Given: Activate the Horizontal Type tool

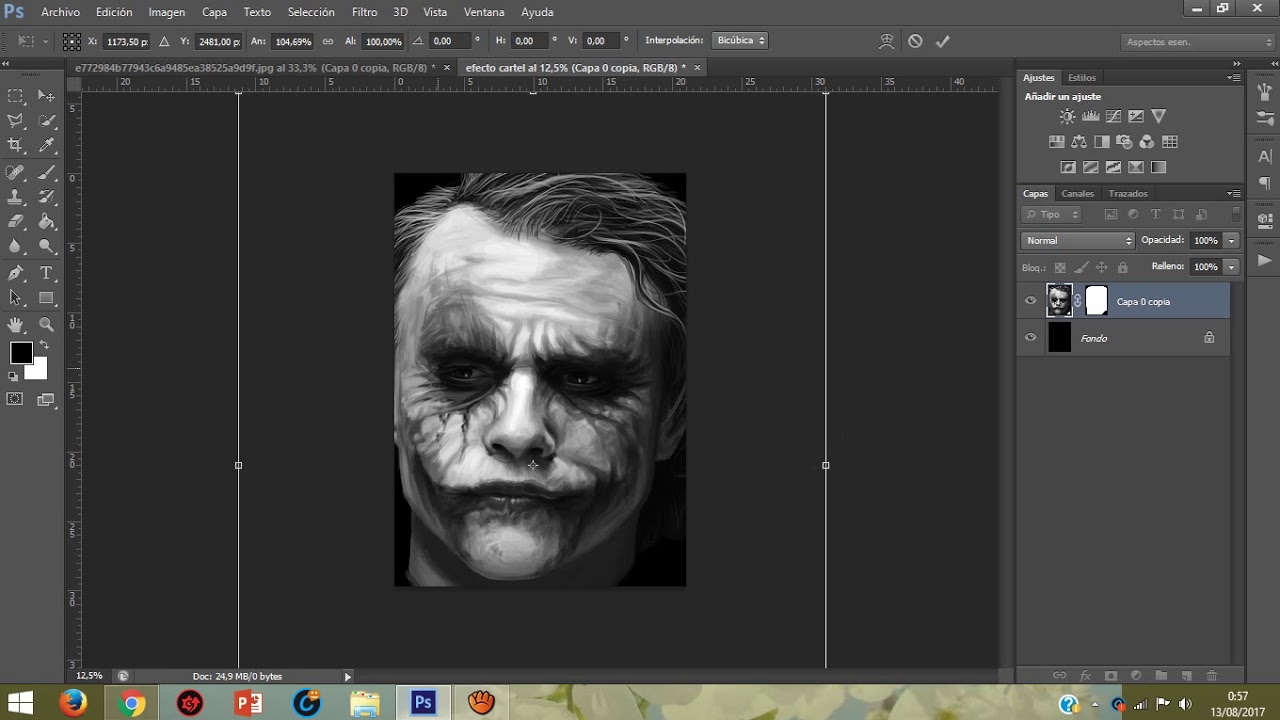Looking at the screenshot, I should [46, 273].
